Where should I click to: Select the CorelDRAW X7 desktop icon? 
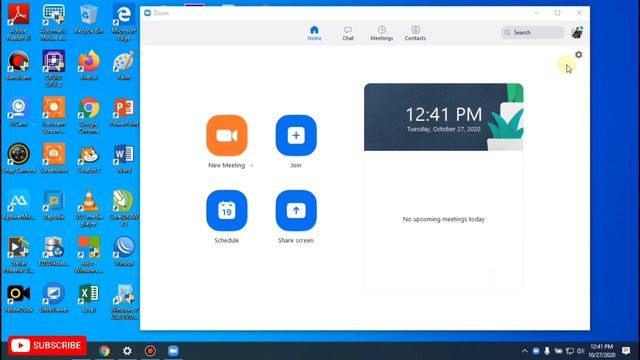pos(124,208)
